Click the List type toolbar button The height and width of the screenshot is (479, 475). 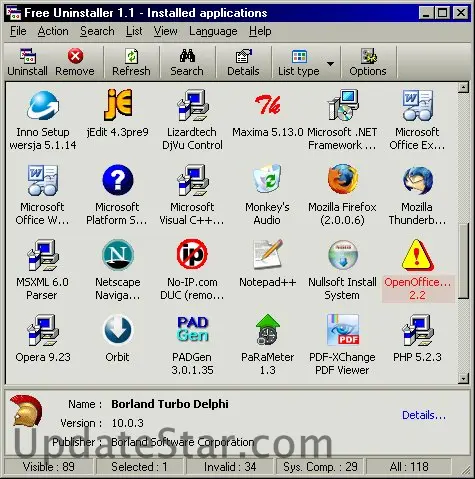[x=299, y=62]
